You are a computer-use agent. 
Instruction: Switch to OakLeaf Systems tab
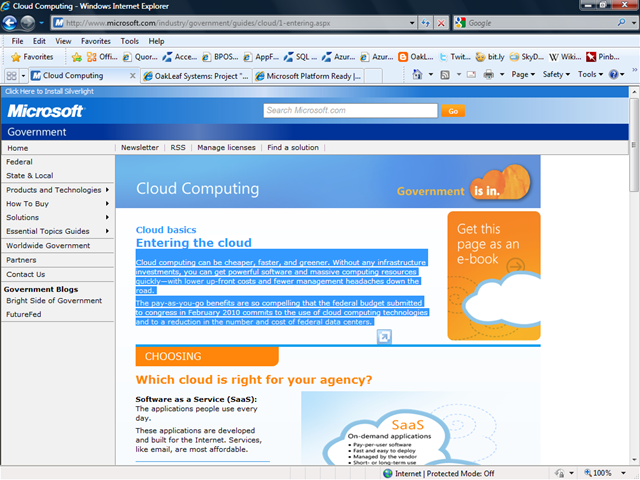pyautogui.click(x=196, y=76)
